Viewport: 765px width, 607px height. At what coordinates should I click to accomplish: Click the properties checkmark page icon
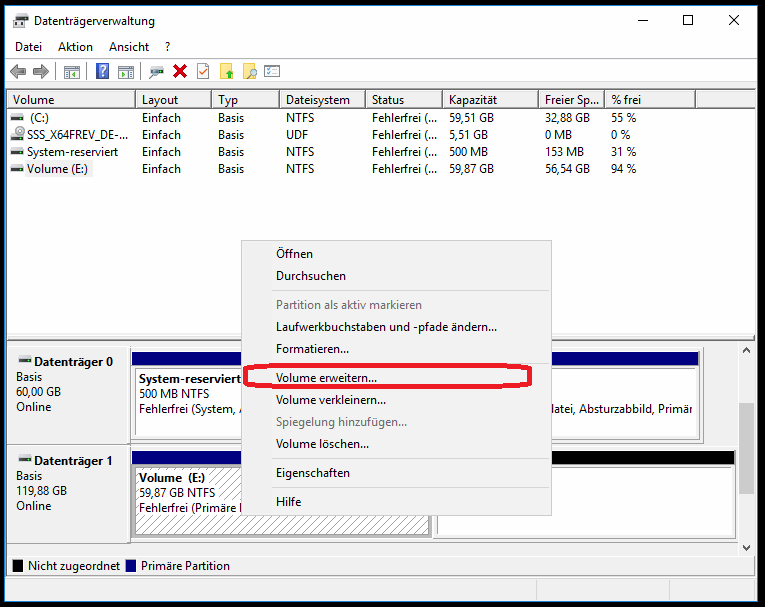coord(203,72)
